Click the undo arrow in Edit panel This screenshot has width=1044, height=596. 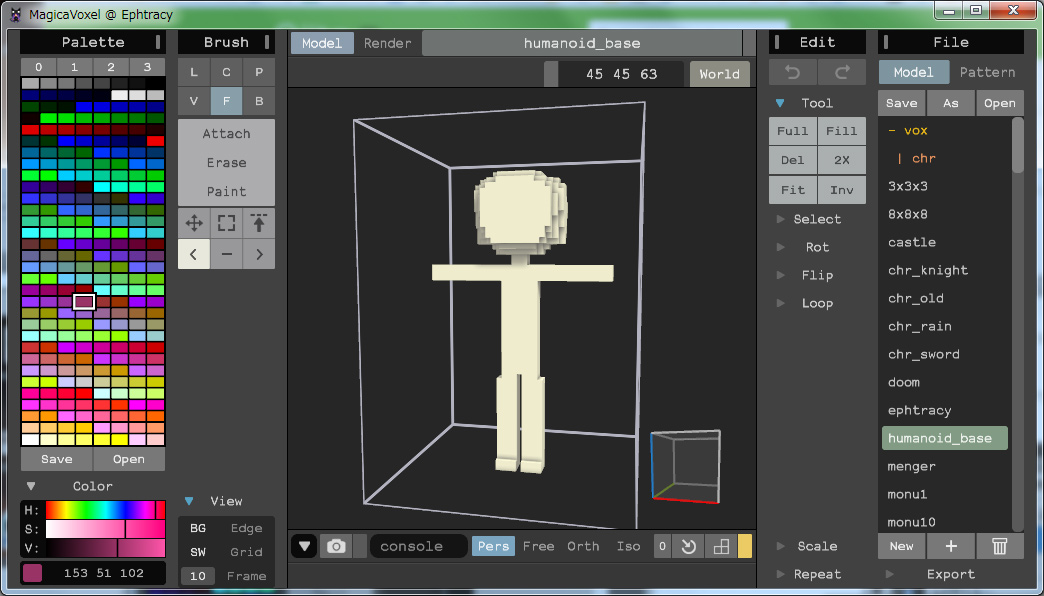point(792,73)
